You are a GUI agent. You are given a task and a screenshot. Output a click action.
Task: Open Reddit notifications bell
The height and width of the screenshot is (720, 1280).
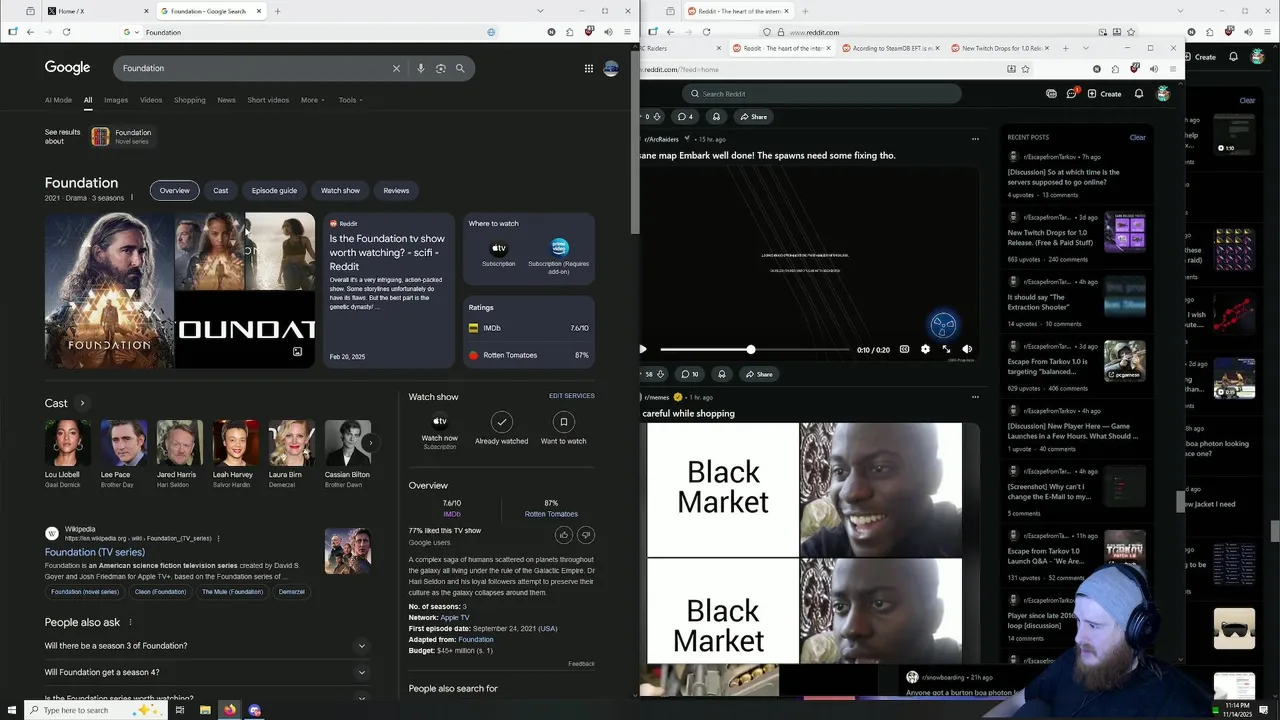coord(1139,93)
